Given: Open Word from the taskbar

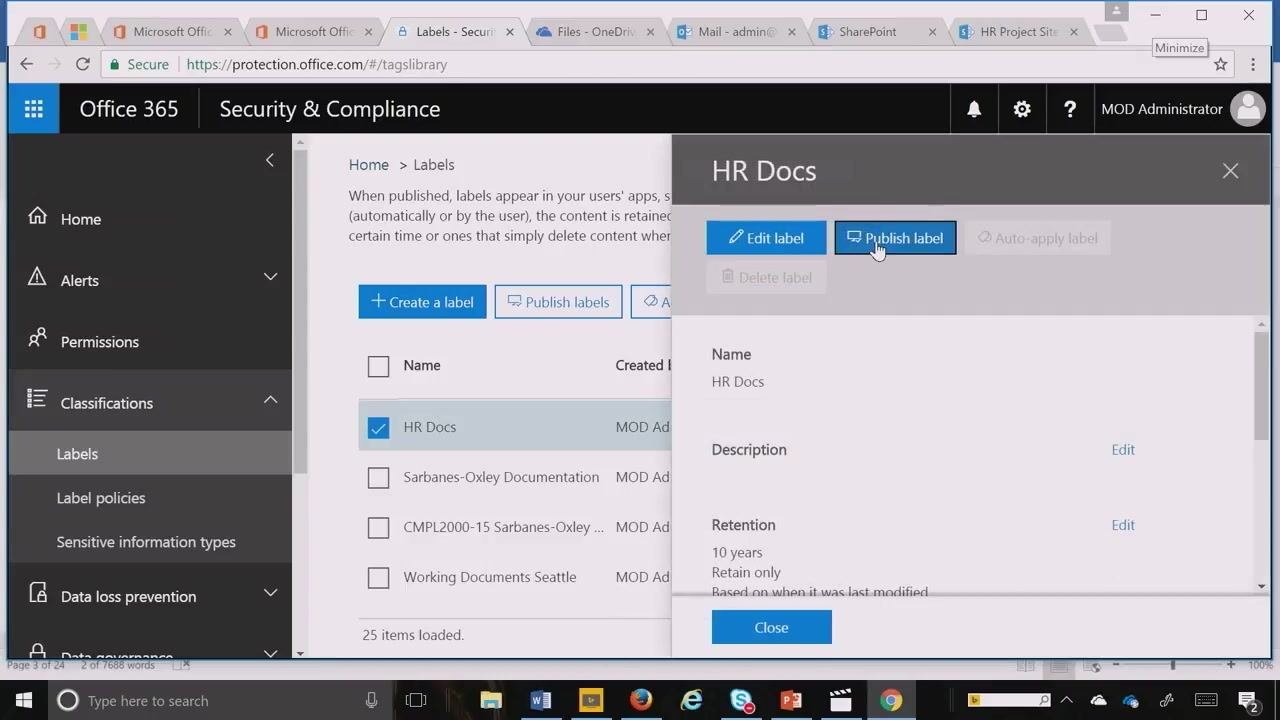Looking at the screenshot, I should point(541,700).
